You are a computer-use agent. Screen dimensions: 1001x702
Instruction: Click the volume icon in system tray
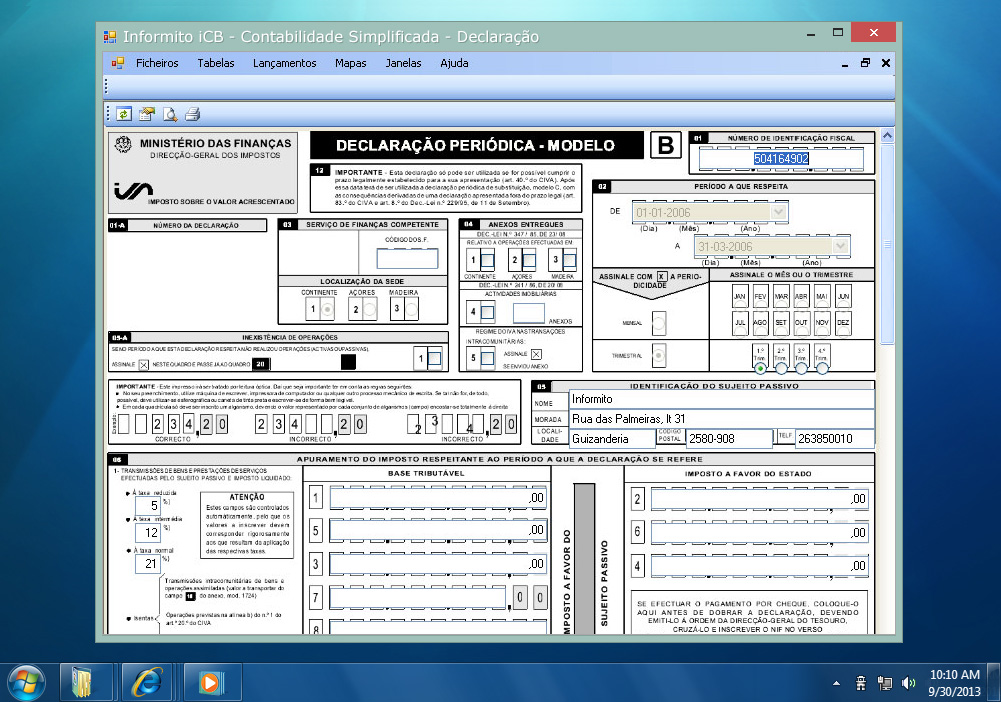(x=908, y=684)
